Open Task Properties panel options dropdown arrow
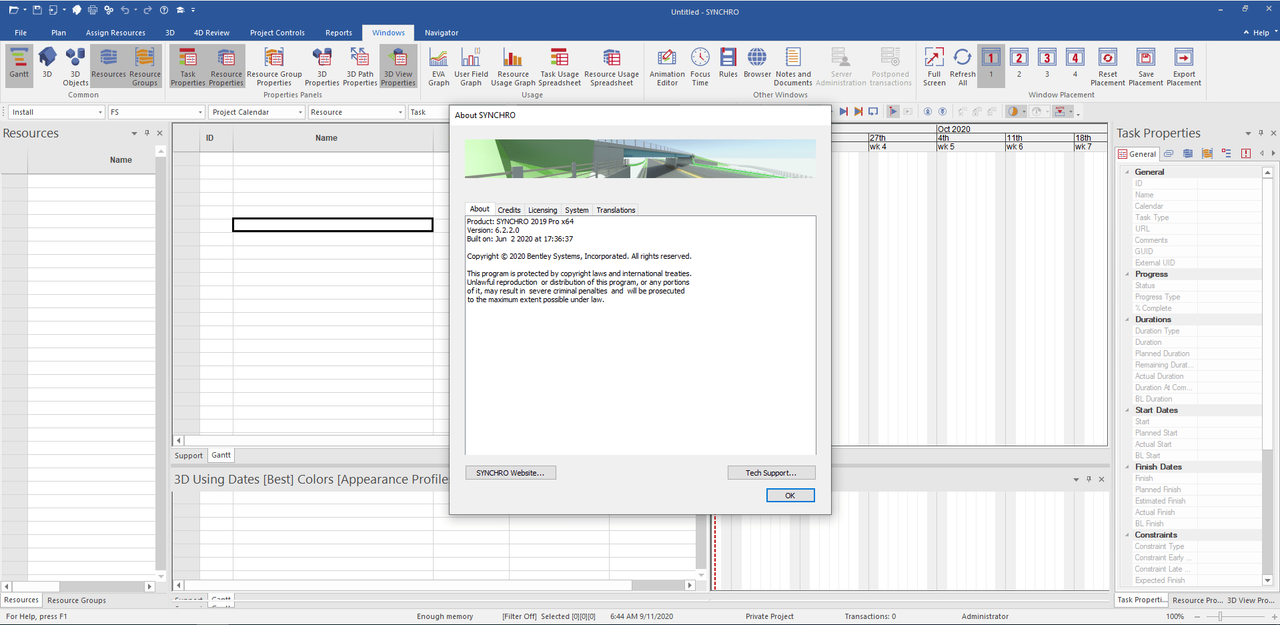Image resolution: width=1280 pixels, height=625 pixels. pos(1246,133)
